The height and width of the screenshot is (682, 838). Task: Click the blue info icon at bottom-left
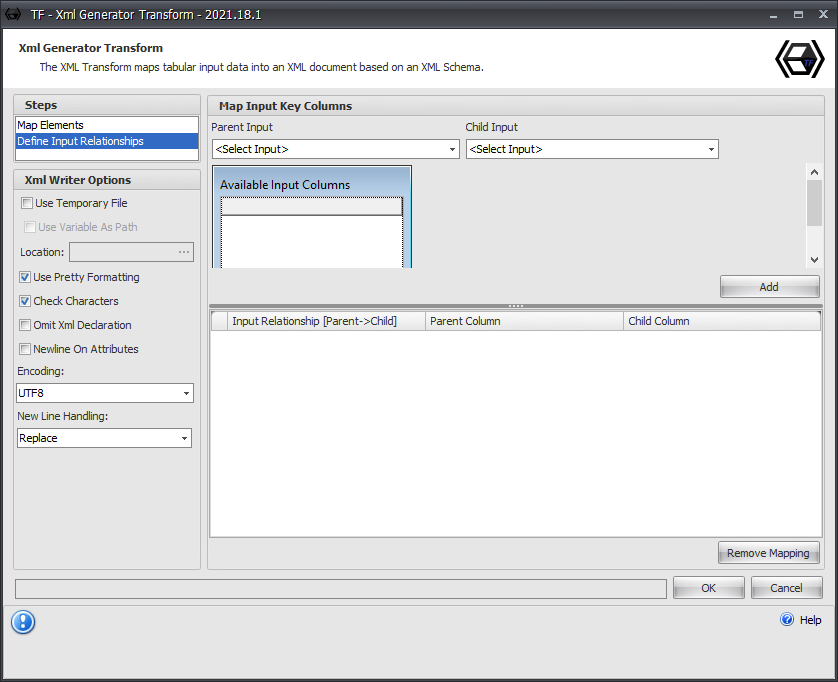[x=23, y=622]
